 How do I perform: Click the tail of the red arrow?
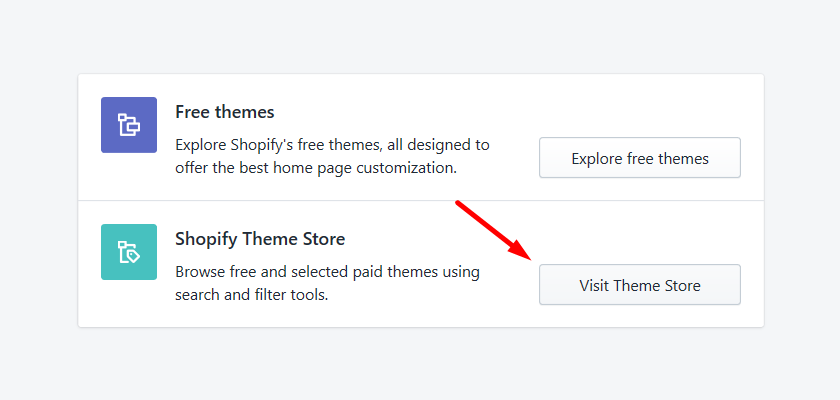459,203
